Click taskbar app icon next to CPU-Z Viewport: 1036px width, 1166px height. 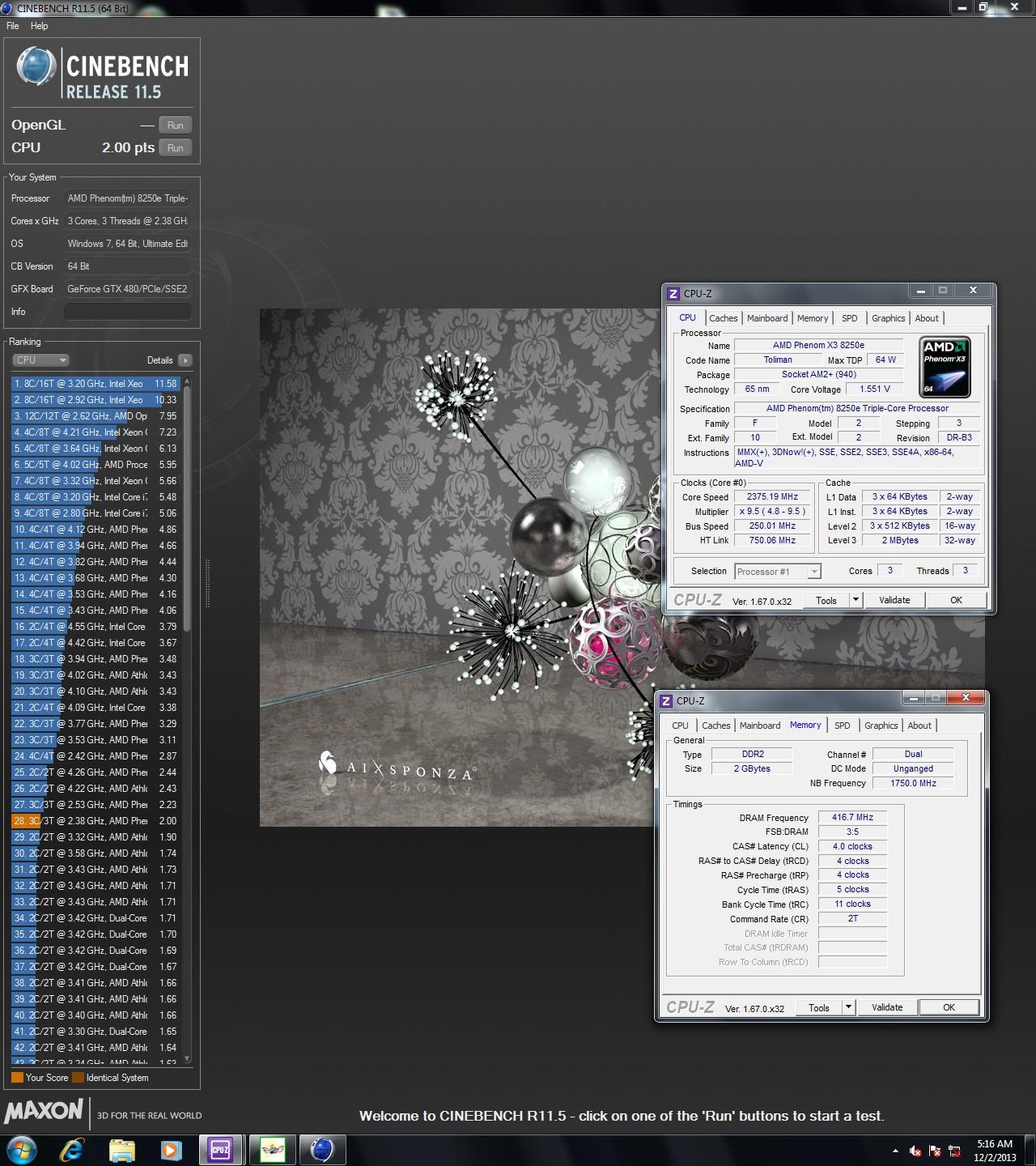[272, 1150]
